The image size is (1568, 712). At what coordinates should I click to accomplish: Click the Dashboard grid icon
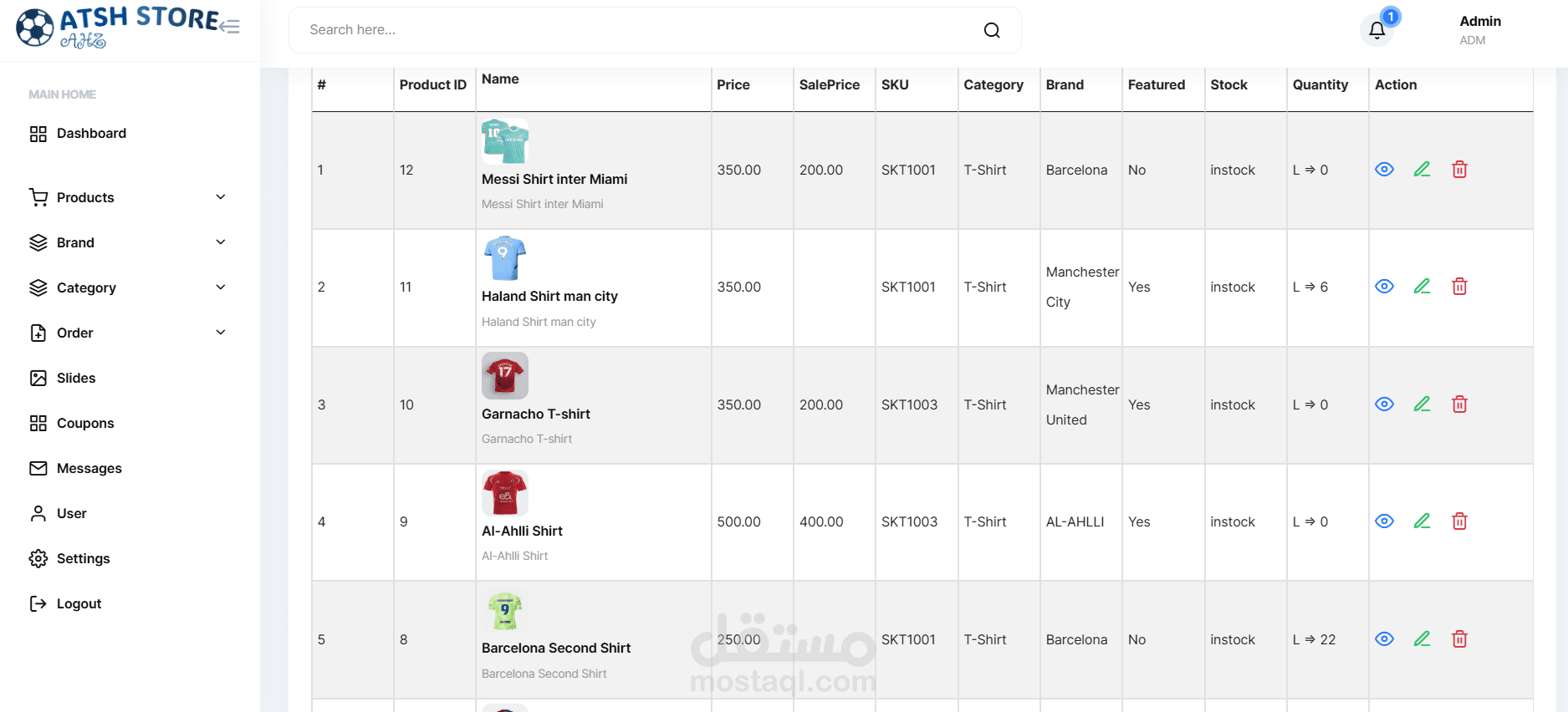click(38, 134)
